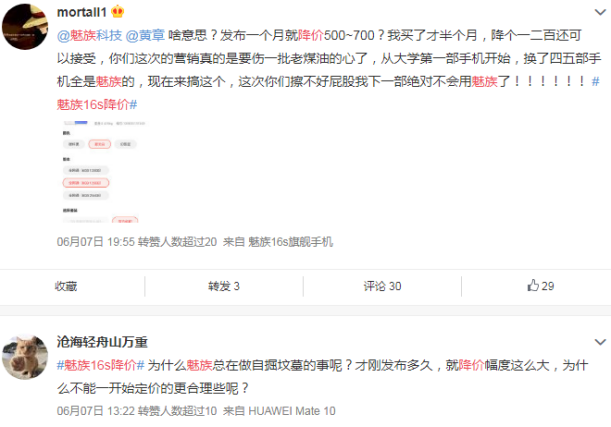Click the 沧海轻舟山万重 username link
Screen dimensions: 611x427
pos(102,342)
